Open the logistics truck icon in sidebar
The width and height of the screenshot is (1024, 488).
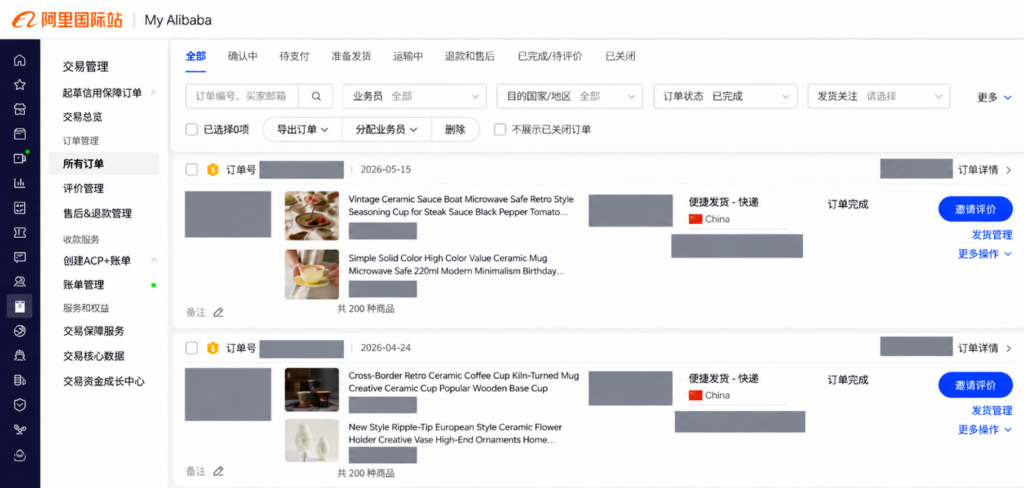(x=20, y=380)
